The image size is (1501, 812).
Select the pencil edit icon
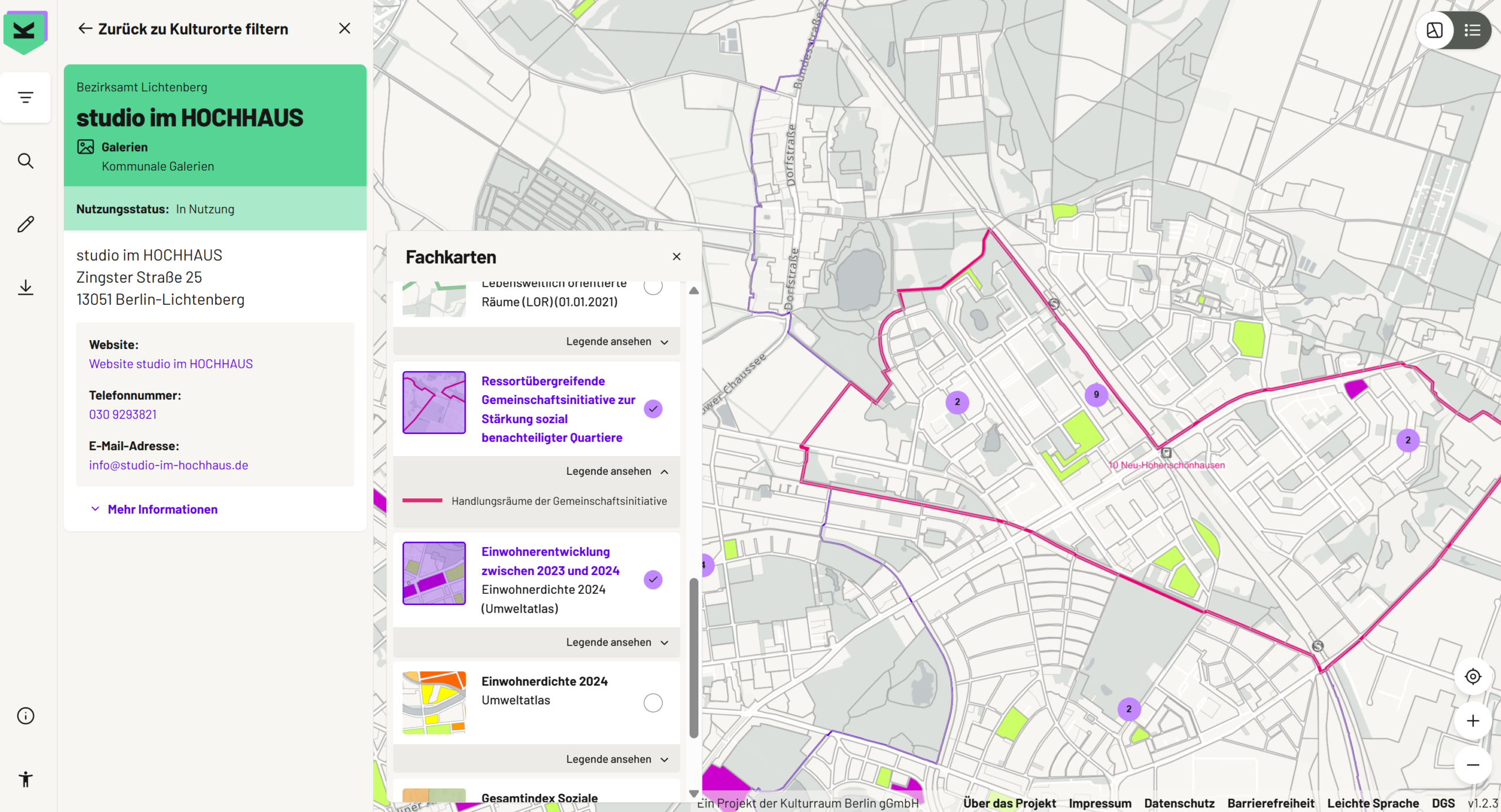(25, 224)
